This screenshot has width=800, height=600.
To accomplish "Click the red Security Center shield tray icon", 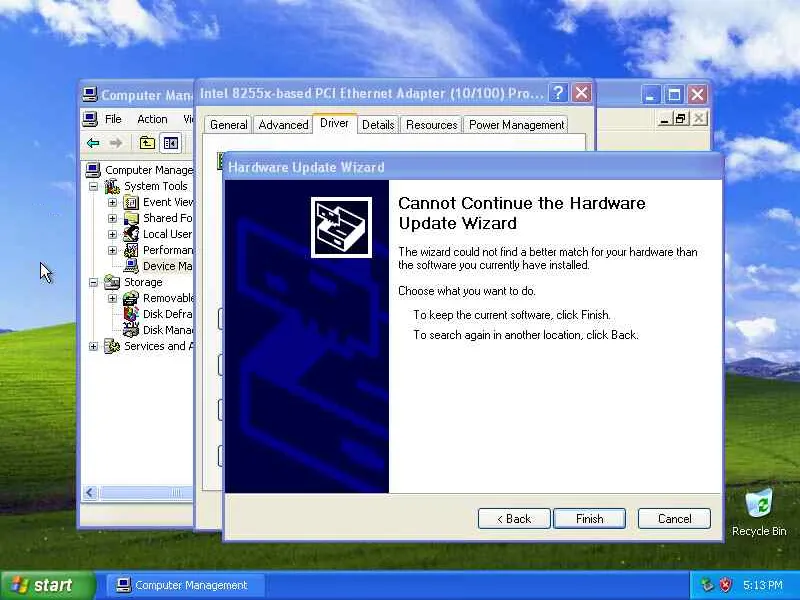I will pyautogui.click(x=726, y=585).
